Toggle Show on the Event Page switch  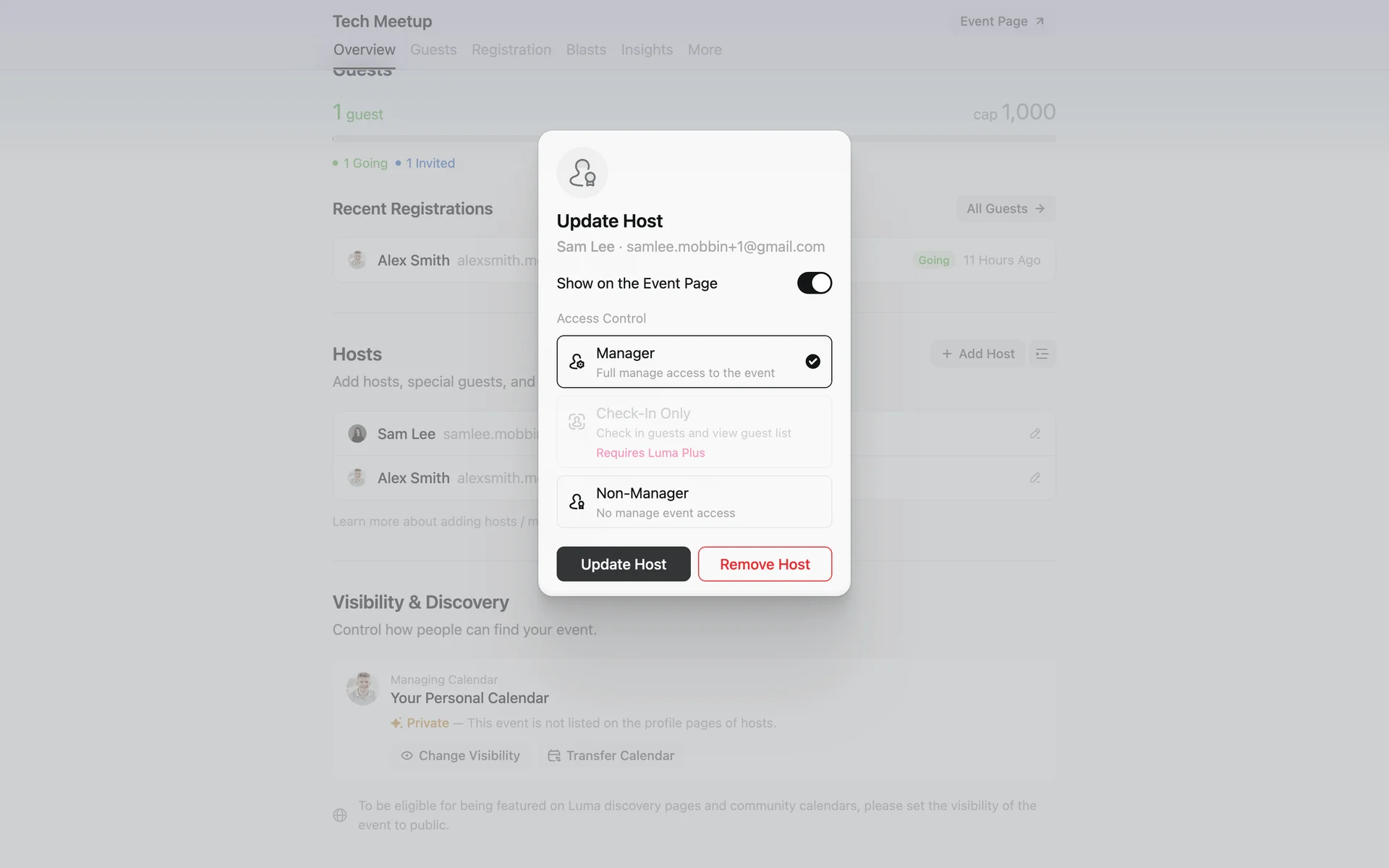(x=814, y=283)
